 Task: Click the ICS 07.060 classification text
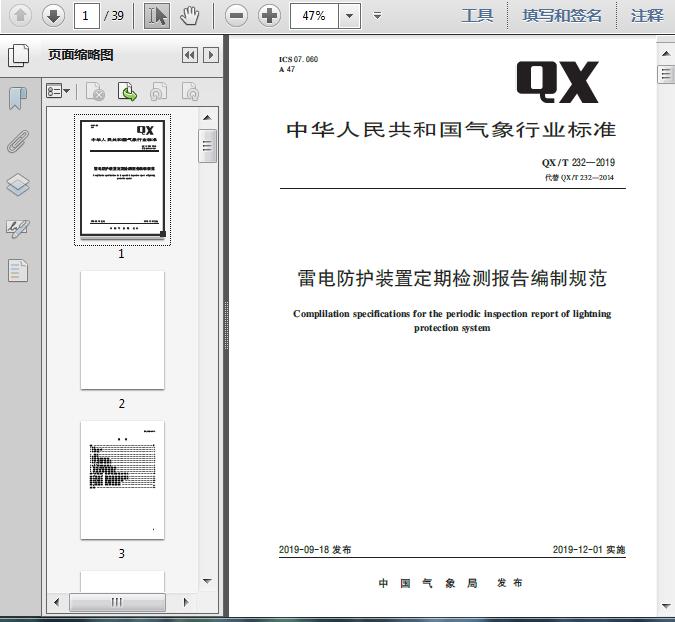click(298, 59)
